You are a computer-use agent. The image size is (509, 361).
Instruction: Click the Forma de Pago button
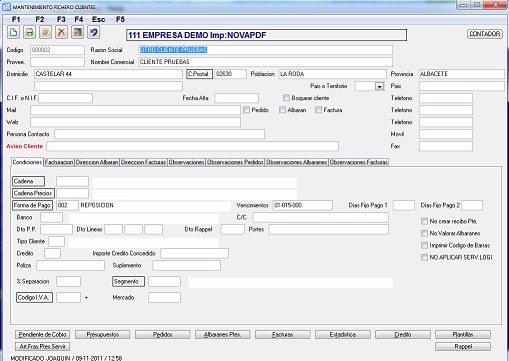point(32,205)
